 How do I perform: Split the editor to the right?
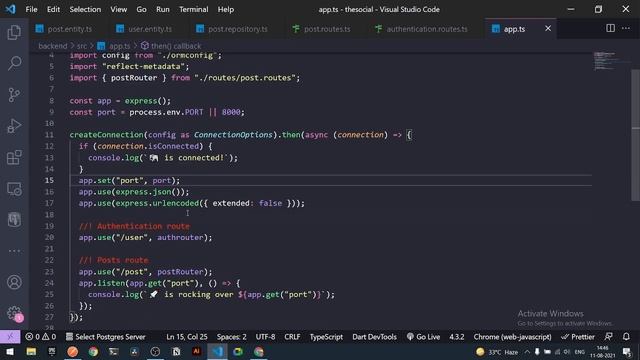coord(610,28)
